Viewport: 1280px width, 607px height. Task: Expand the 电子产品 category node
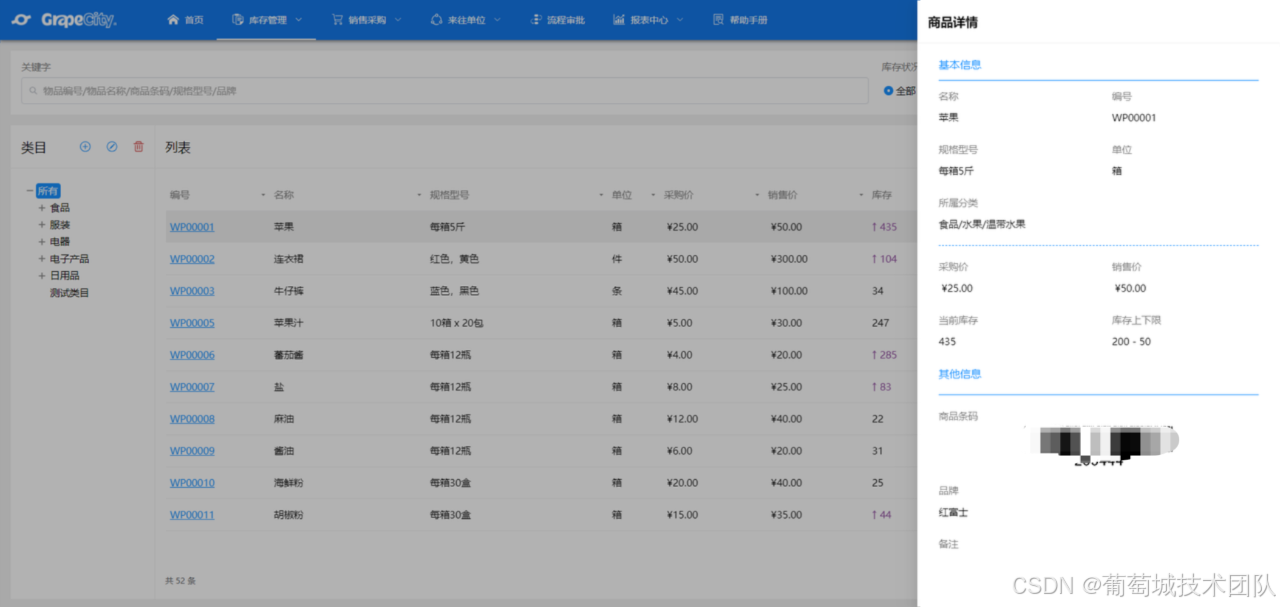click(42, 259)
